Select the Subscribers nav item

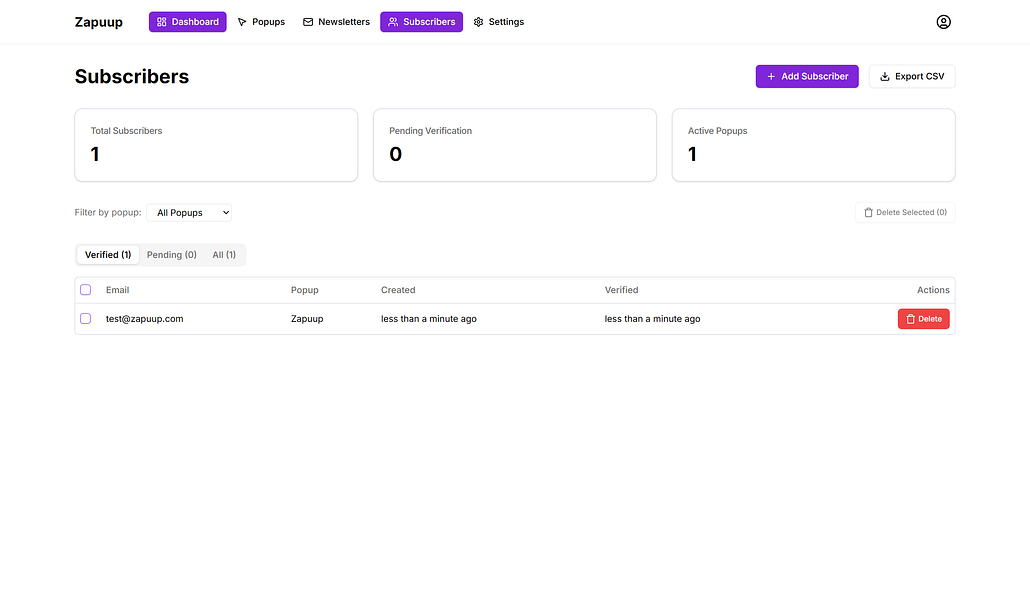tap(421, 22)
